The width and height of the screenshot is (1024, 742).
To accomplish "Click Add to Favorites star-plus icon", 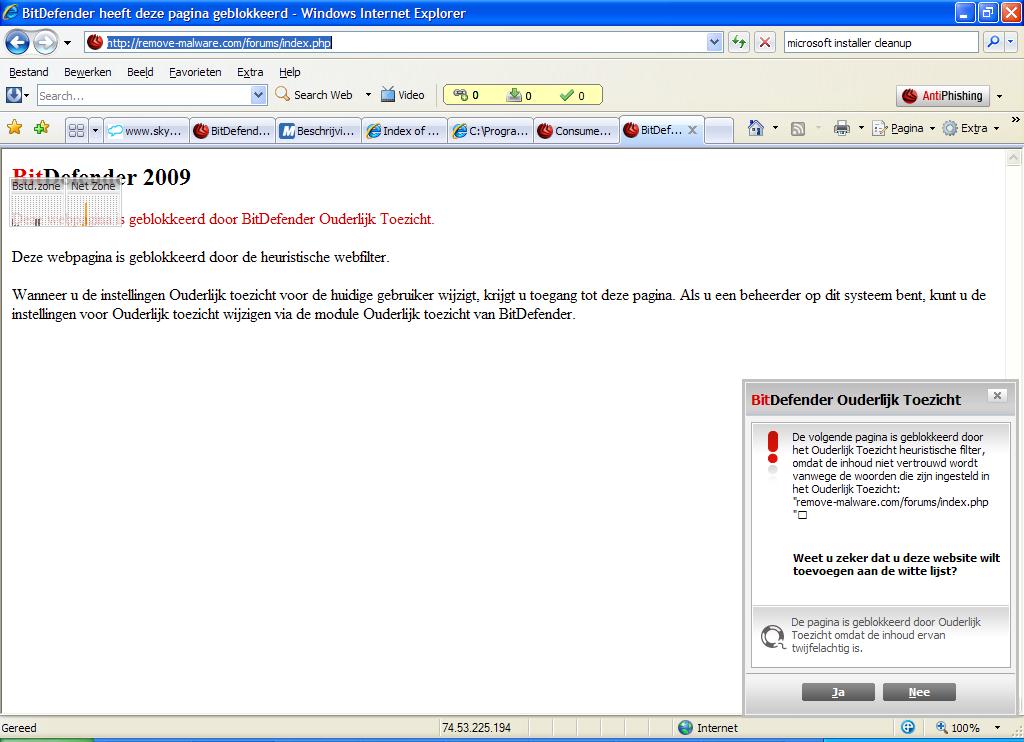I will click(42, 128).
